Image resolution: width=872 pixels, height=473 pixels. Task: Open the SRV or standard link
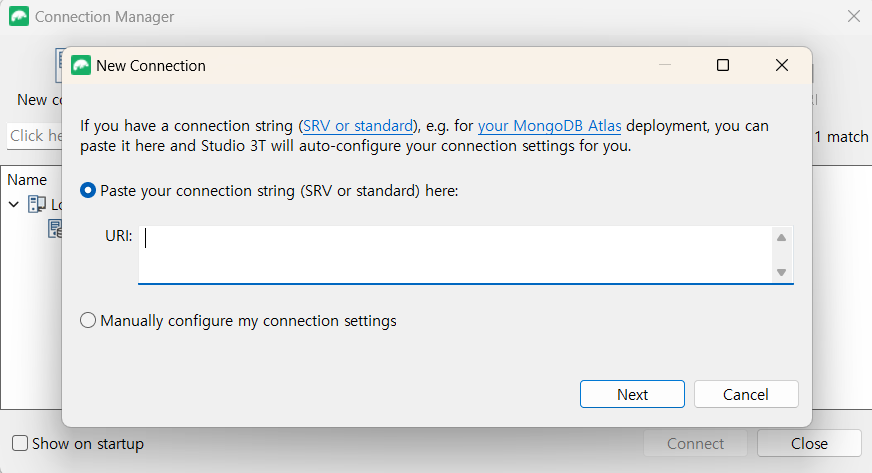click(358, 126)
